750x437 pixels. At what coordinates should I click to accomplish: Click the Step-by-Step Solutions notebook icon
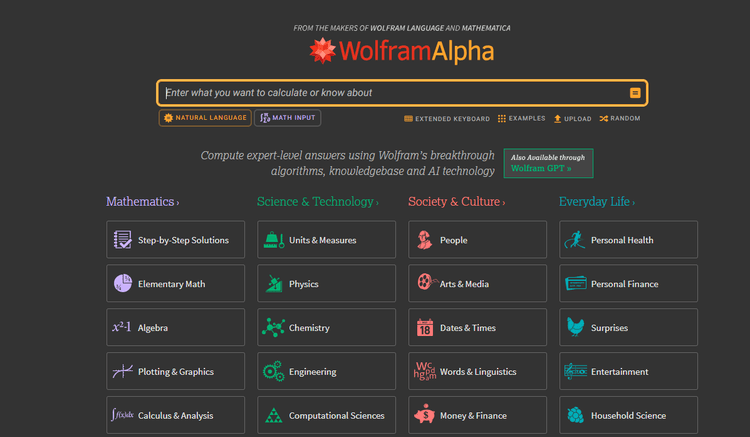(x=122, y=240)
